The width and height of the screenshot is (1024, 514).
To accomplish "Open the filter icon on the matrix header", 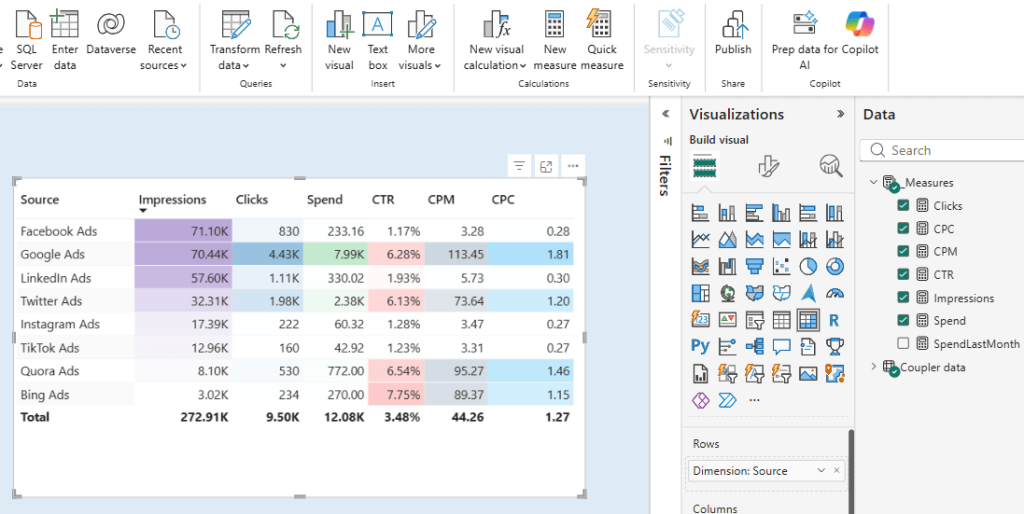I will [x=519, y=167].
